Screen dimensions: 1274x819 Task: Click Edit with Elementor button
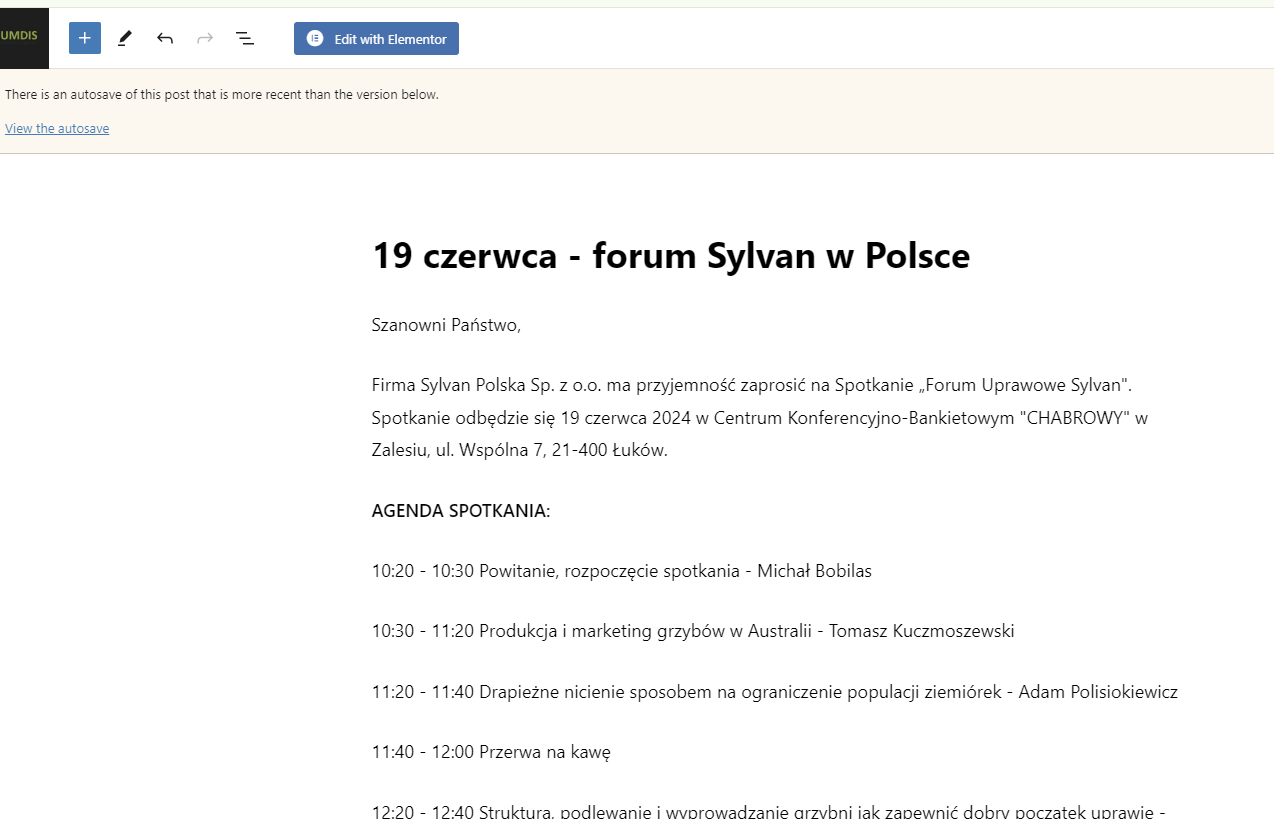click(x=376, y=38)
